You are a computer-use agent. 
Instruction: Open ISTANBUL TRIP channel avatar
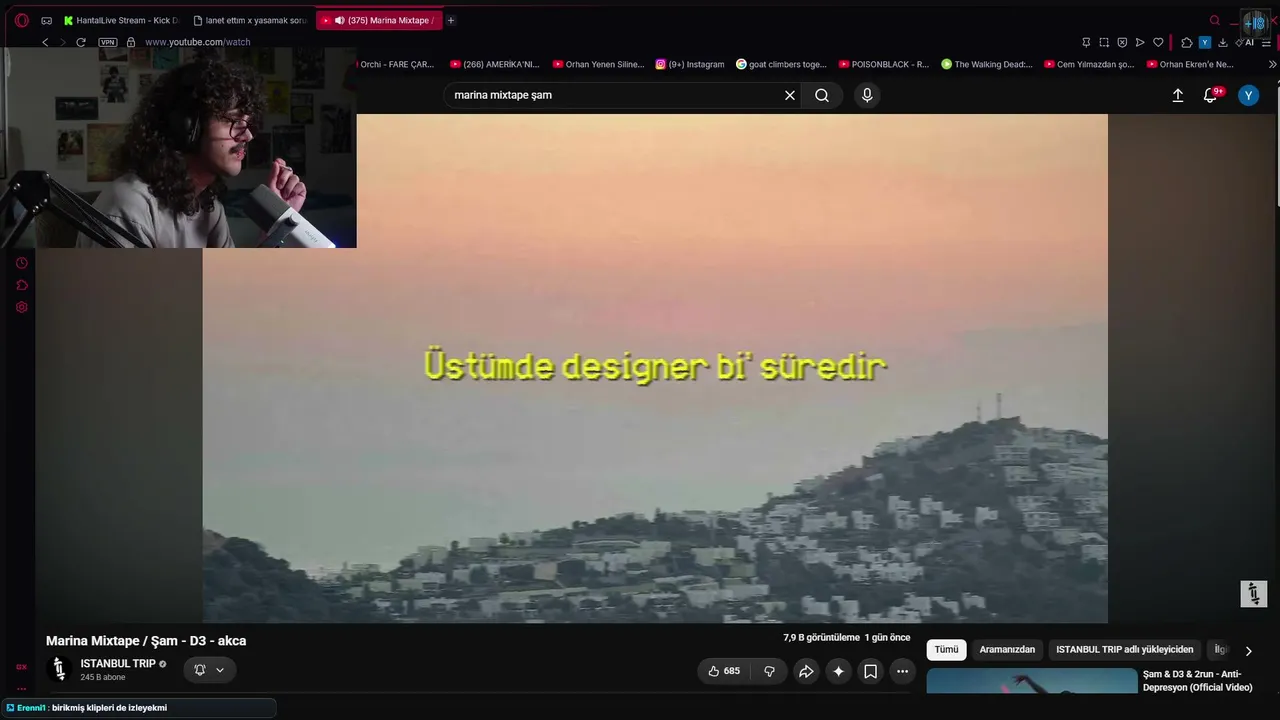[x=59, y=669]
